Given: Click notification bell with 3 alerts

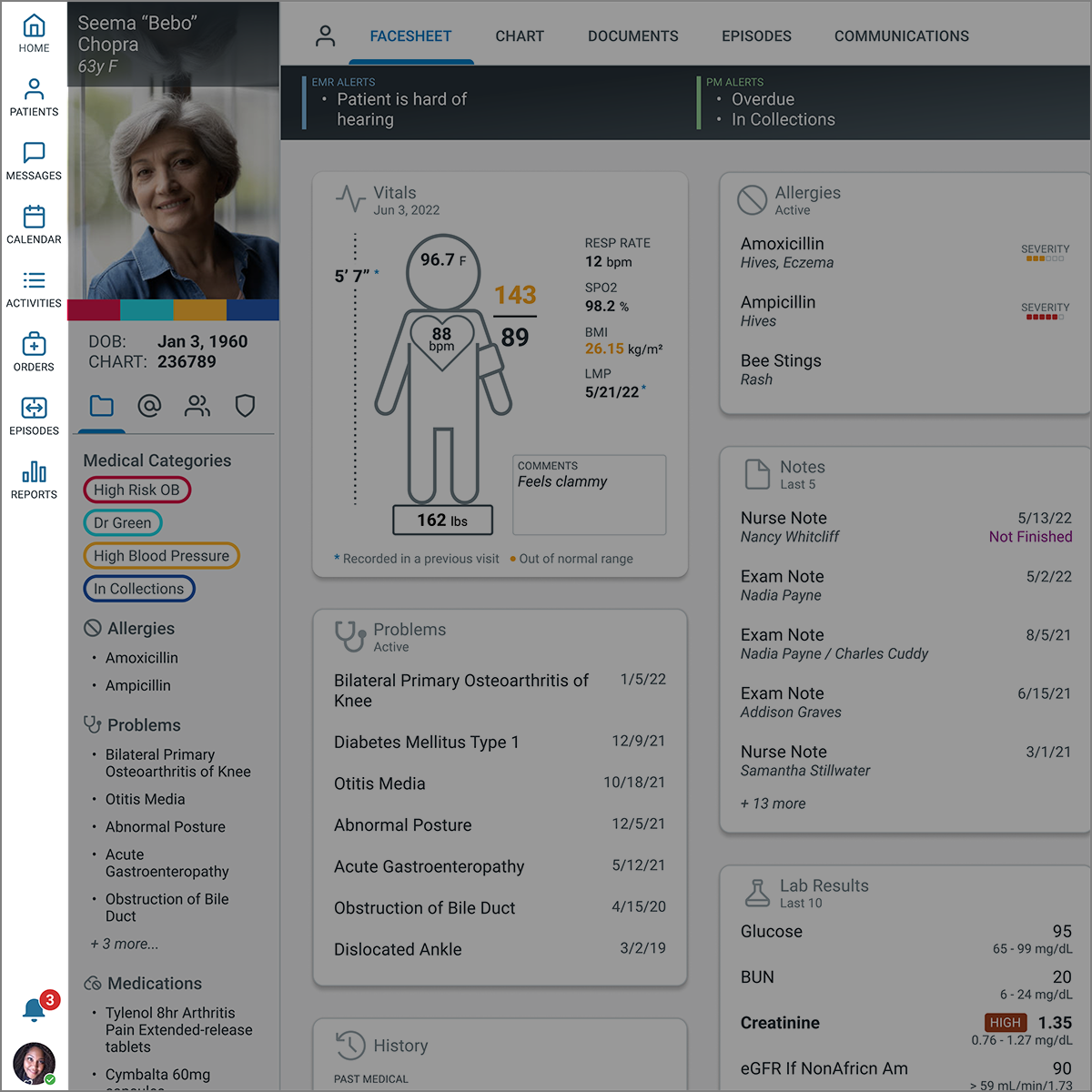Looking at the screenshot, I should click(35, 1009).
